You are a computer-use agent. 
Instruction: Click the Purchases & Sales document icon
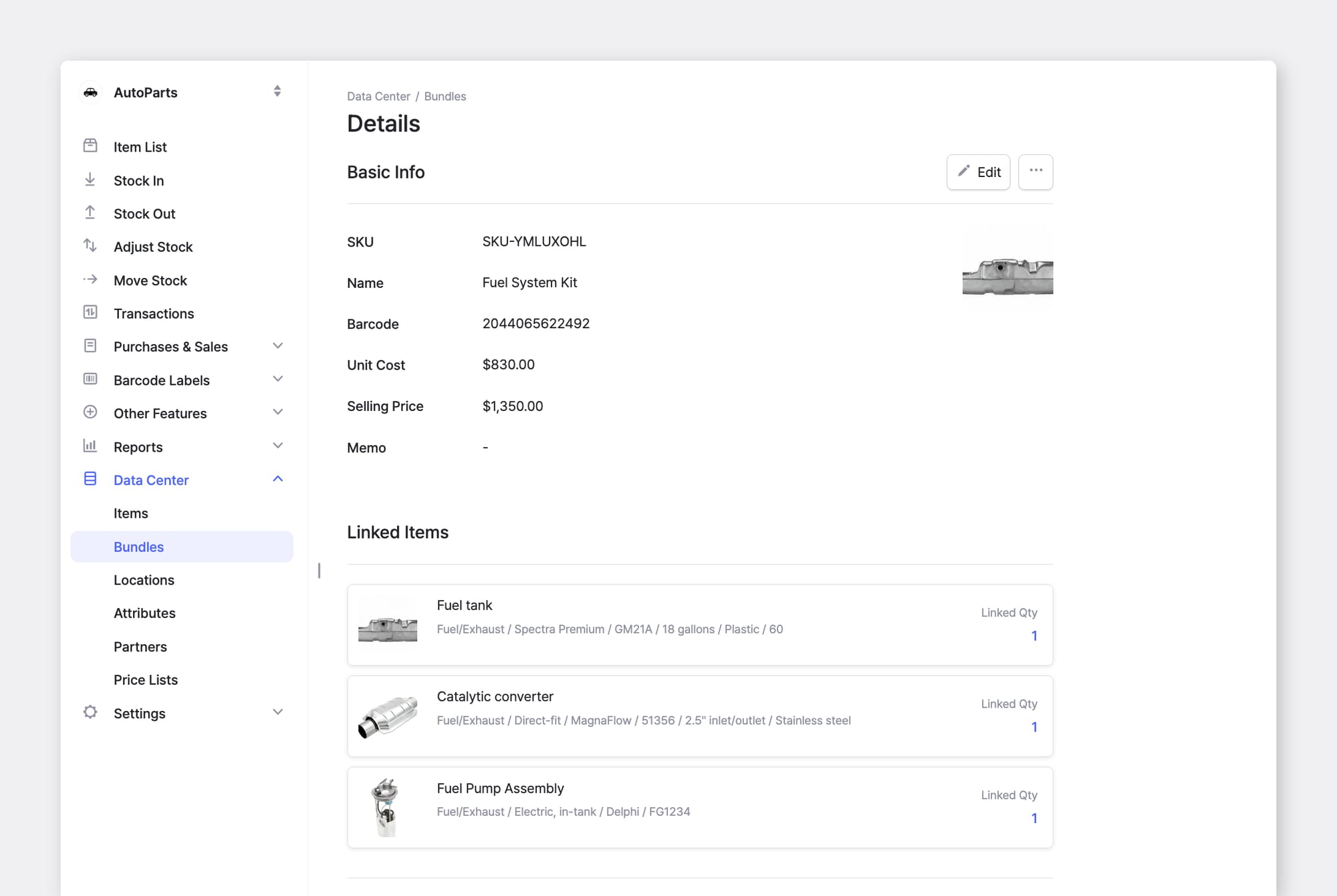point(90,345)
